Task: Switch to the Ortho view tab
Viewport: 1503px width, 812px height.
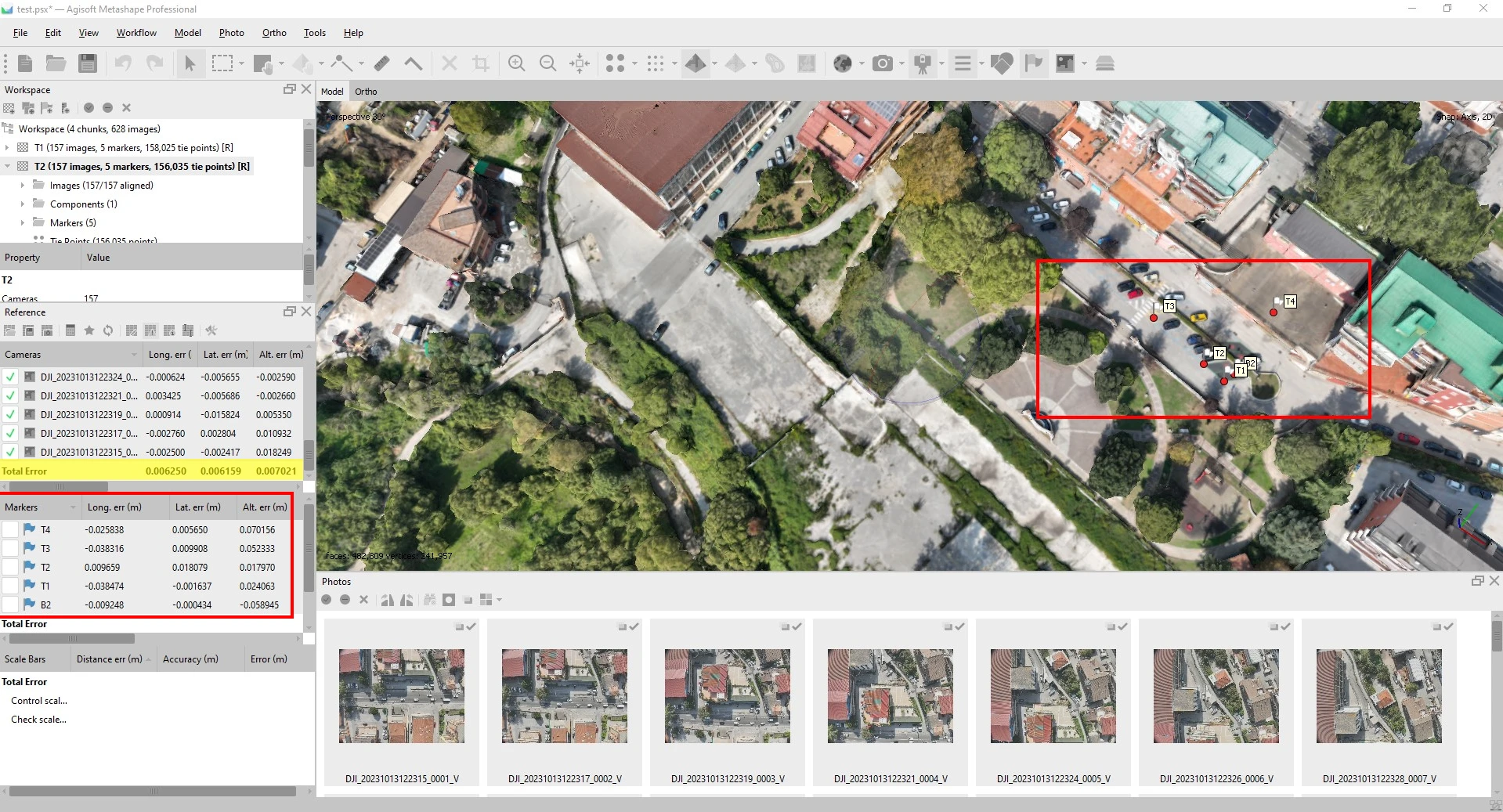Action: [x=366, y=92]
